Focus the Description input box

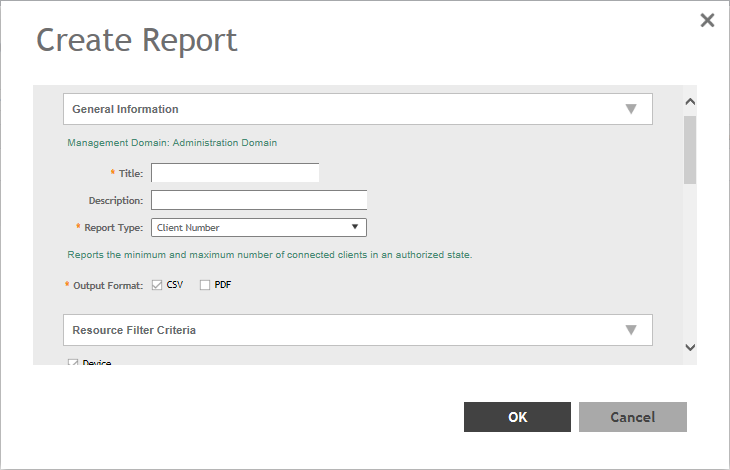click(x=259, y=200)
